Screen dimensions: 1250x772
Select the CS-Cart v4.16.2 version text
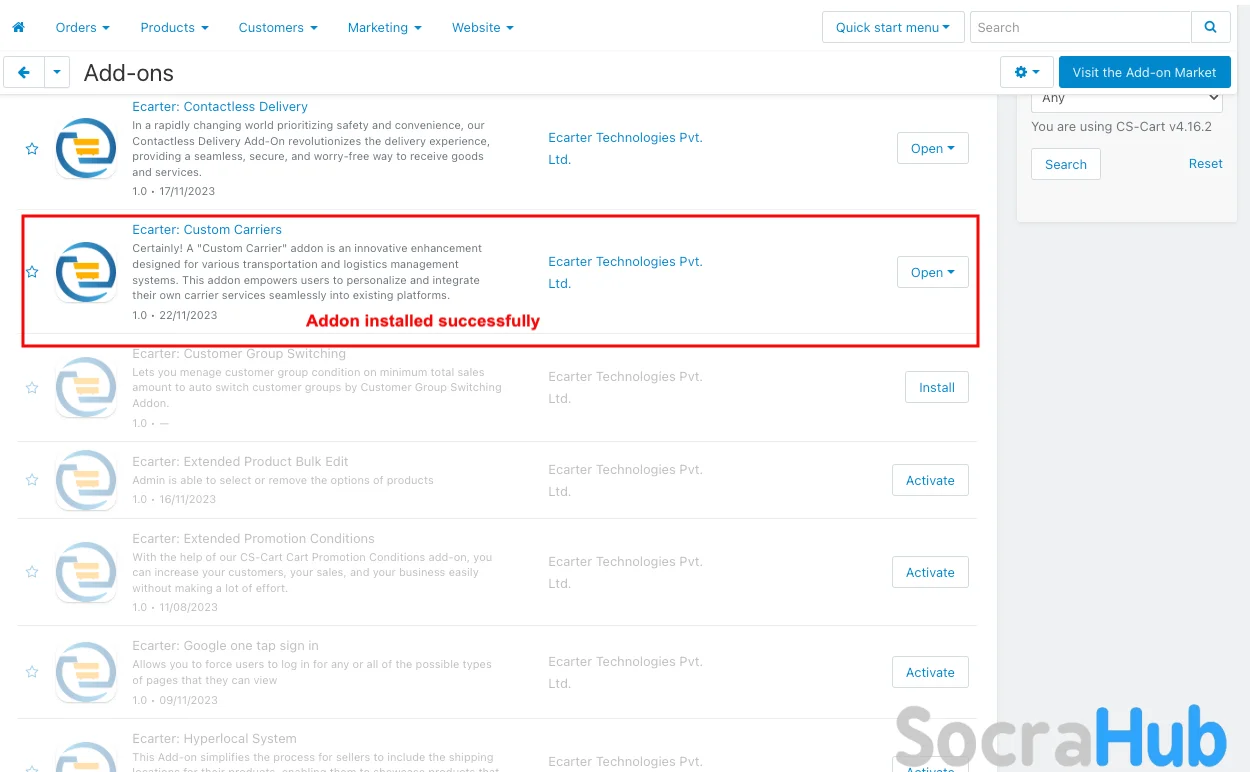pyautogui.click(x=1121, y=126)
